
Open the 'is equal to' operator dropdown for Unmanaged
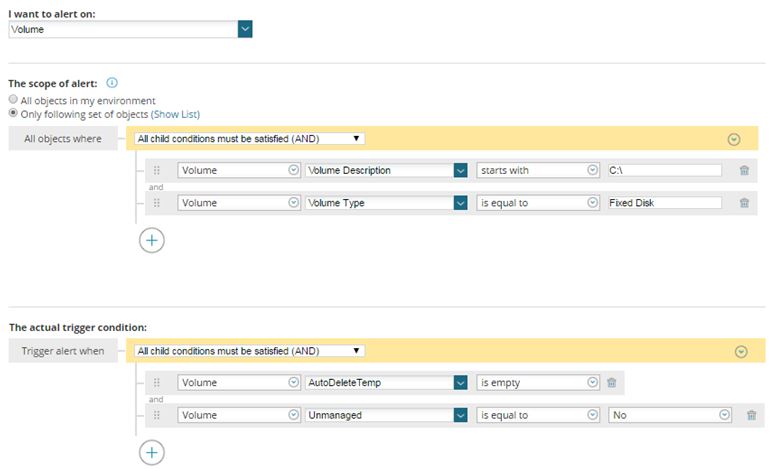(x=538, y=415)
